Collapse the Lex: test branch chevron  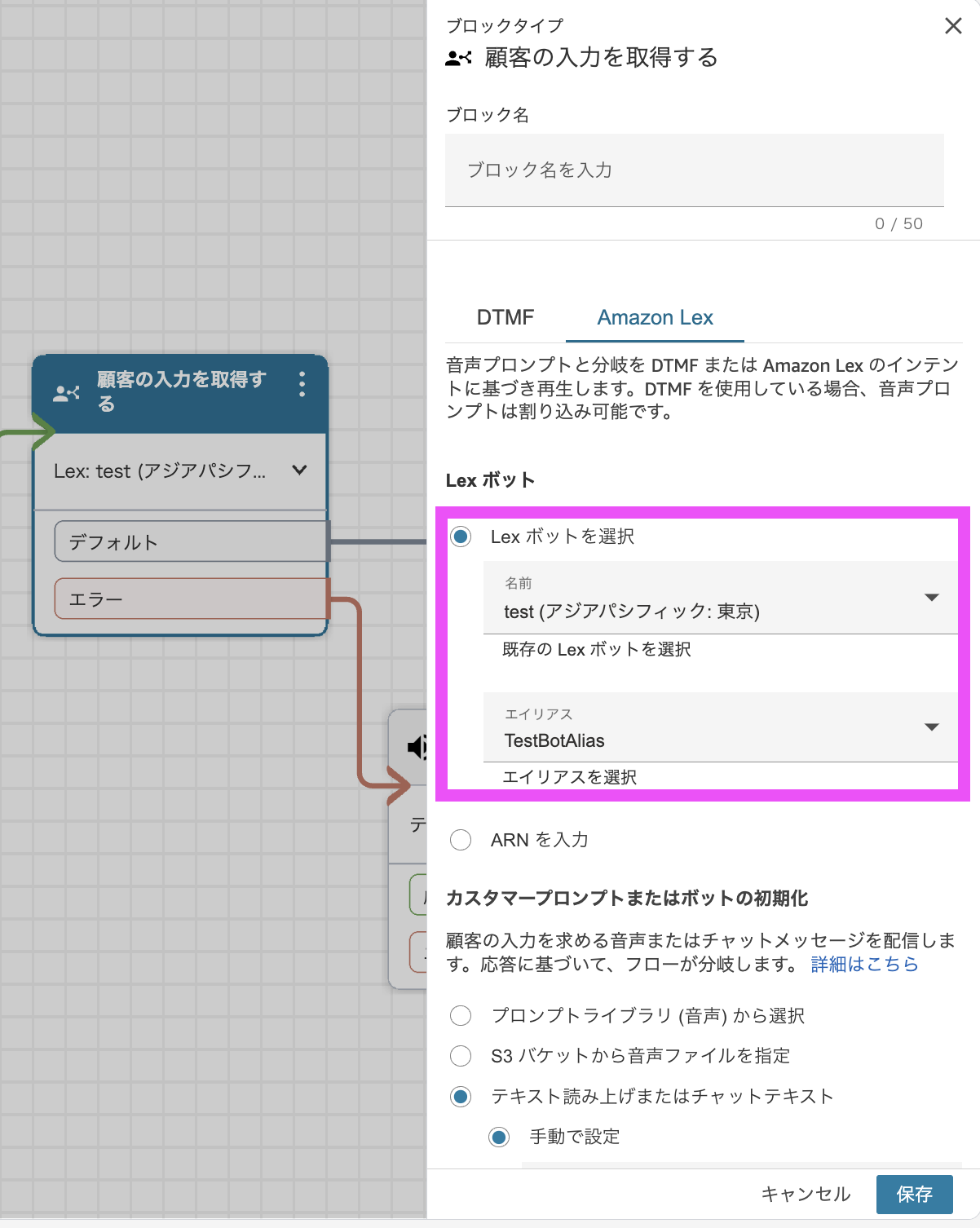[x=299, y=470]
